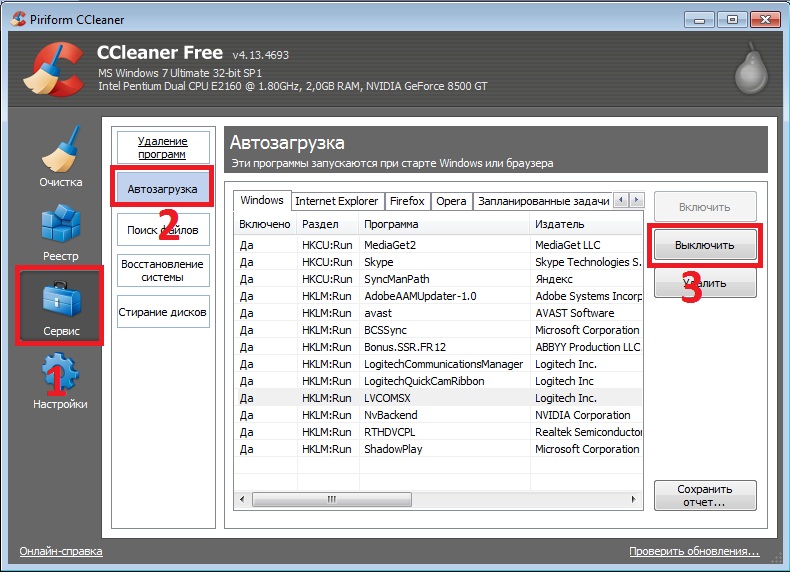Switch to the Firefox tab
790x572 pixels.
407,201
